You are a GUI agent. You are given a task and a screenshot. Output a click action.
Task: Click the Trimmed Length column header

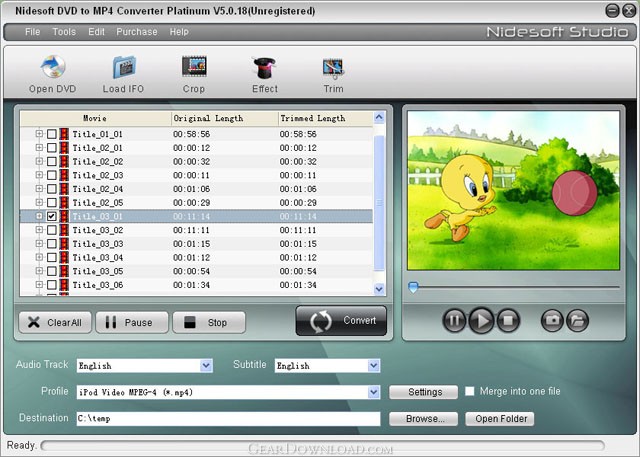[x=325, y=118]
